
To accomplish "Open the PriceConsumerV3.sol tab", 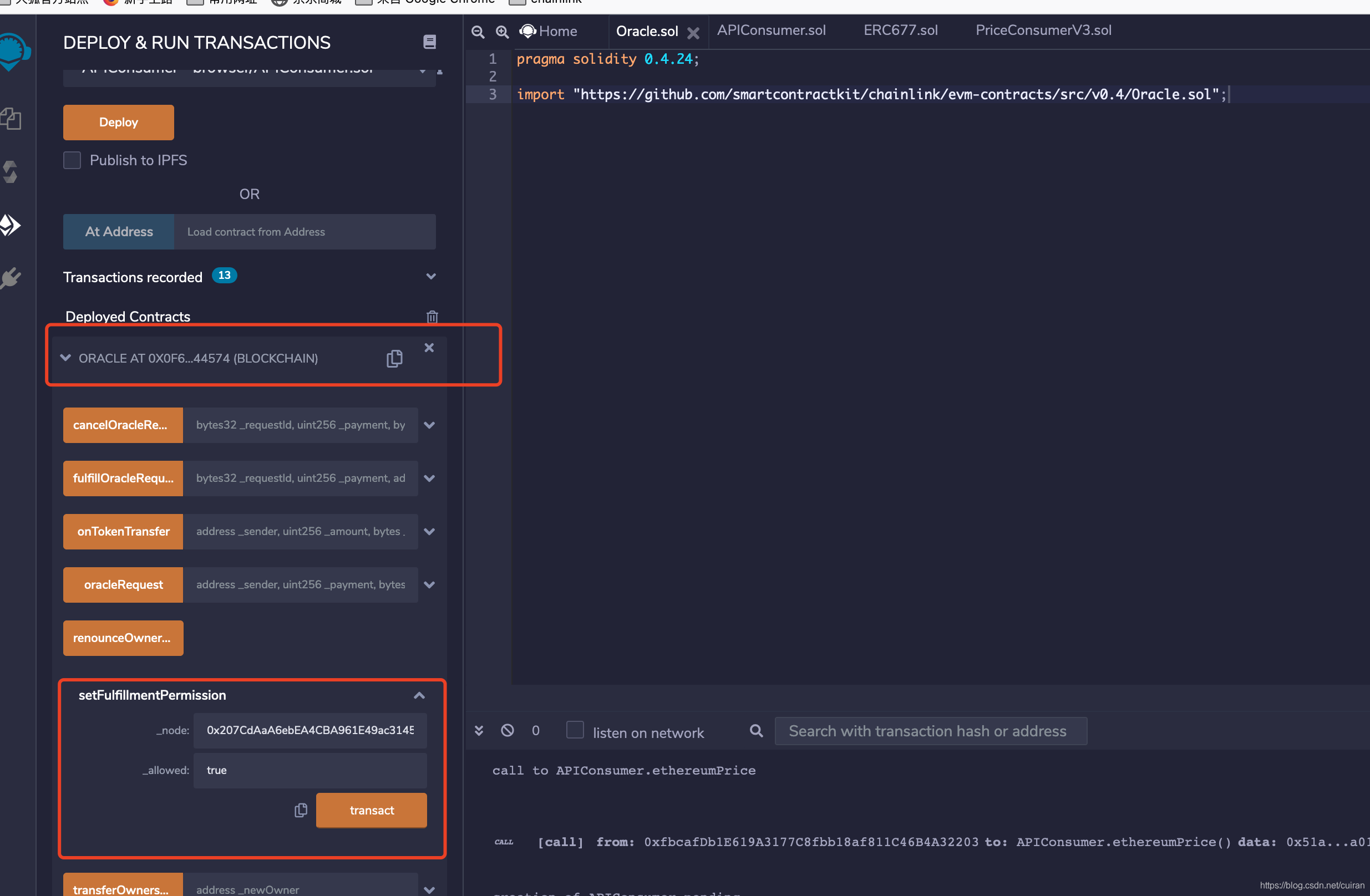I will tap(1043, 30).
